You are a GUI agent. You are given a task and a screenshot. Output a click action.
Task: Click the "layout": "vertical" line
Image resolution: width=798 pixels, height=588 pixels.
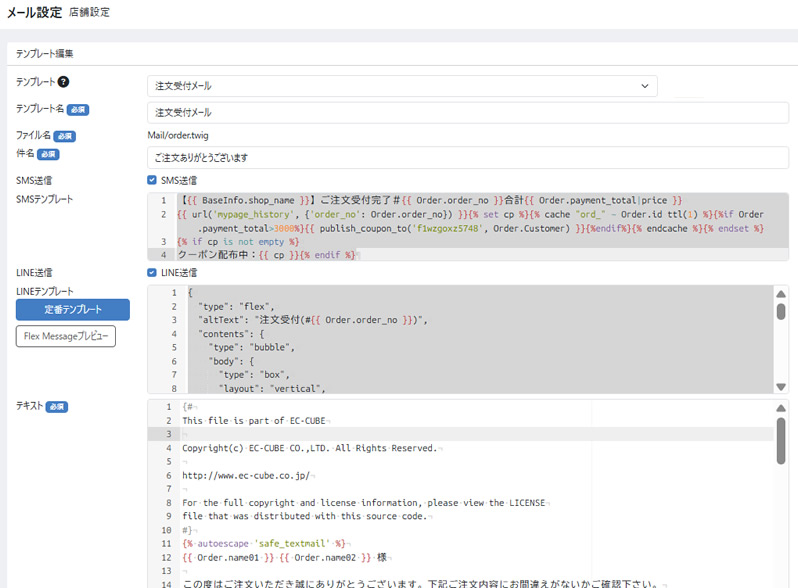272,388
